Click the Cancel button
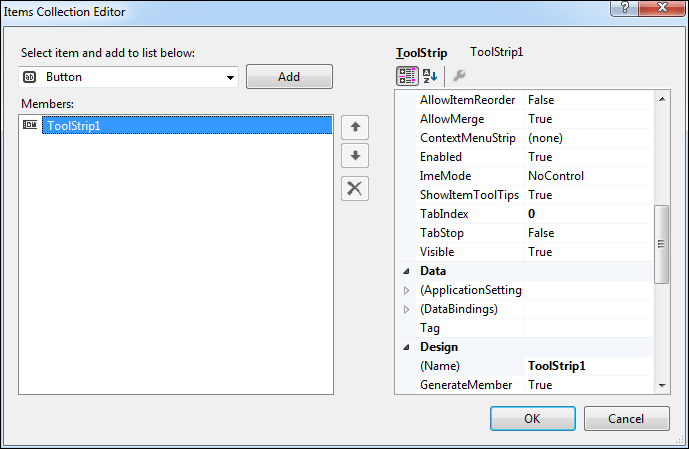Image resolution: width=689 pixels, height=449 pixels. [x=626, y=418]
